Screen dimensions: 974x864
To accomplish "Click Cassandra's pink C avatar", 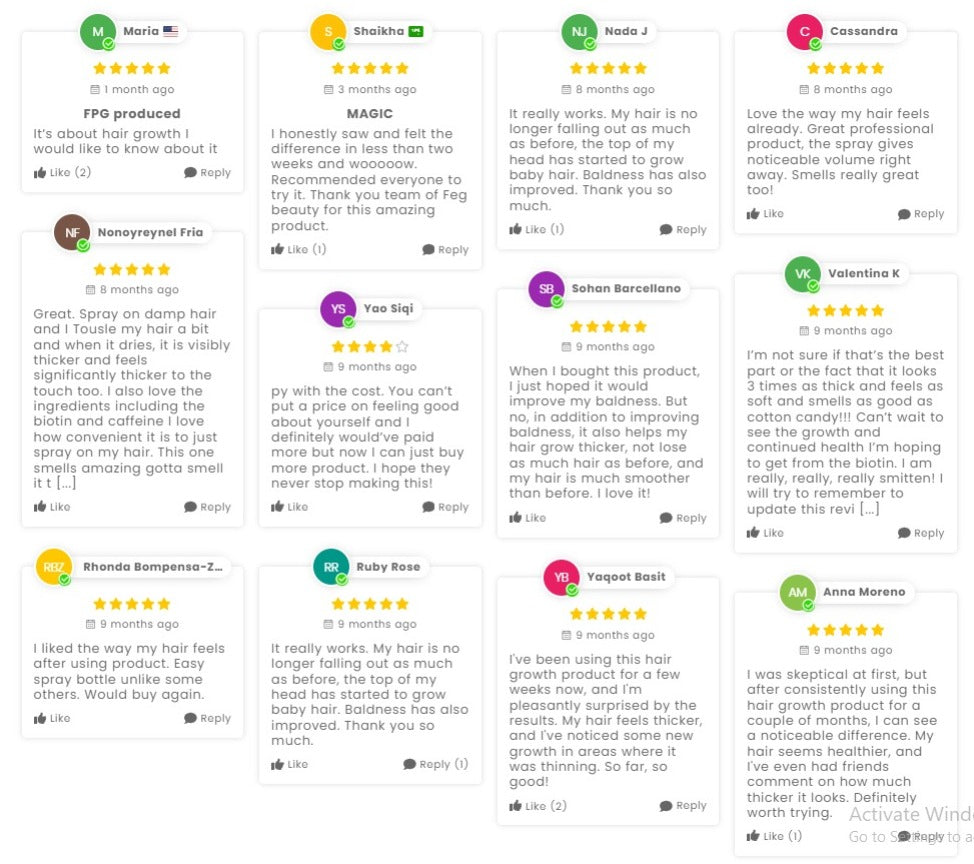I will (x=804, y=32).
